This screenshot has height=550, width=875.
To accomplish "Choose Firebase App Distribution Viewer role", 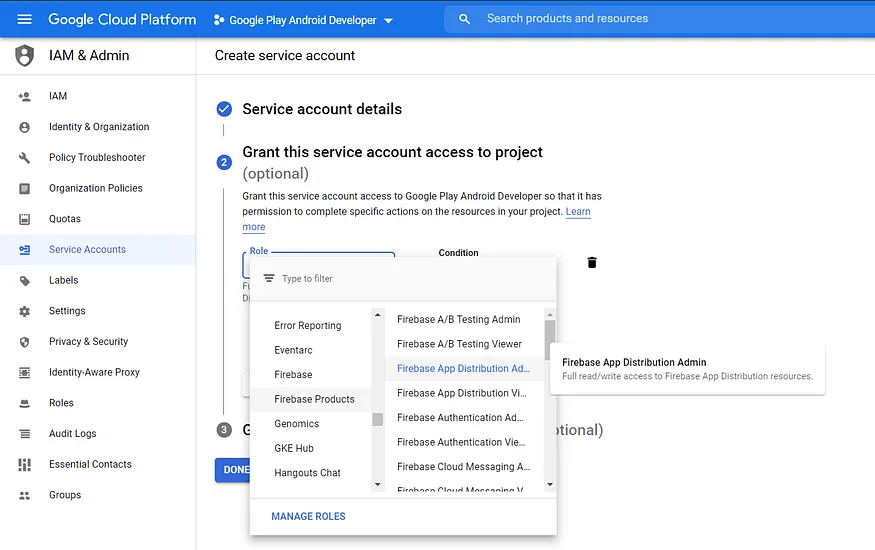I will click(x=462, y=393).
